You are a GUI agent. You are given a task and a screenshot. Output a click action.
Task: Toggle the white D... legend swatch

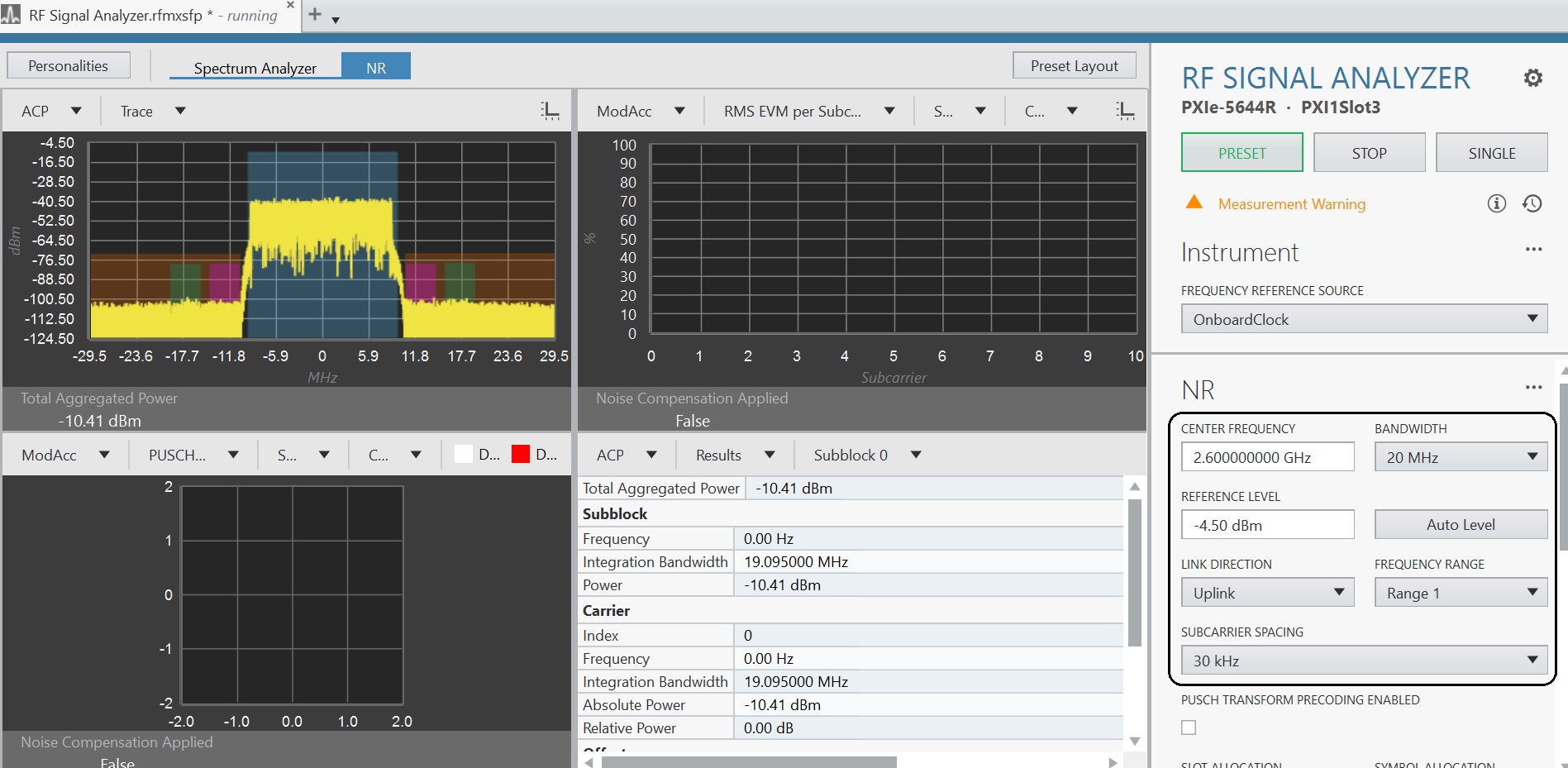pos(464,454)
